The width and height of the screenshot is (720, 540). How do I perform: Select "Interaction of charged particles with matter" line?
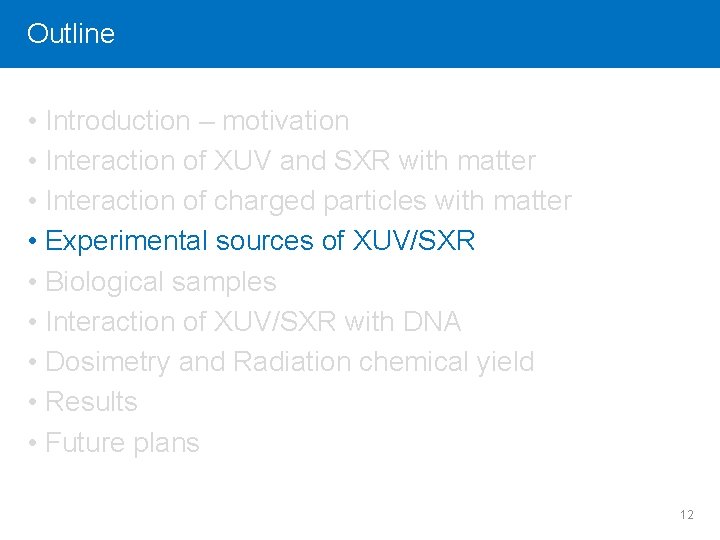pos(308,201)
